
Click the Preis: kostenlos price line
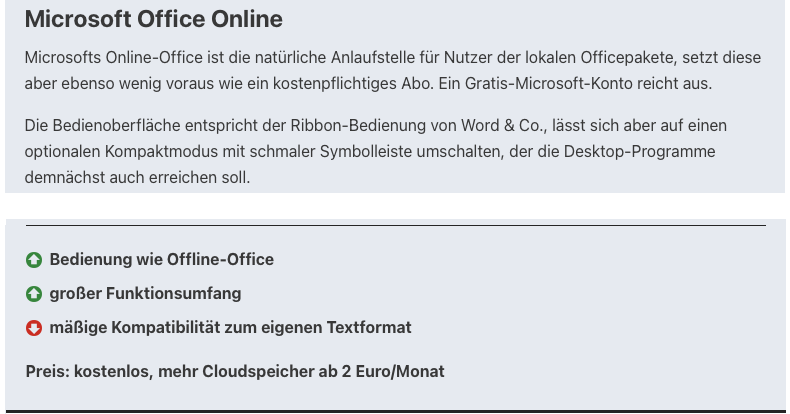pos(235,372)
